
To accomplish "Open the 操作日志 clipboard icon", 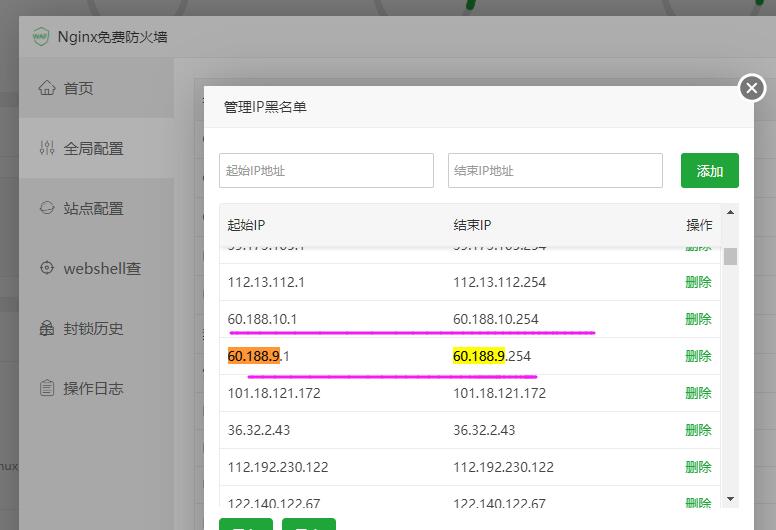I will [47, 388].
